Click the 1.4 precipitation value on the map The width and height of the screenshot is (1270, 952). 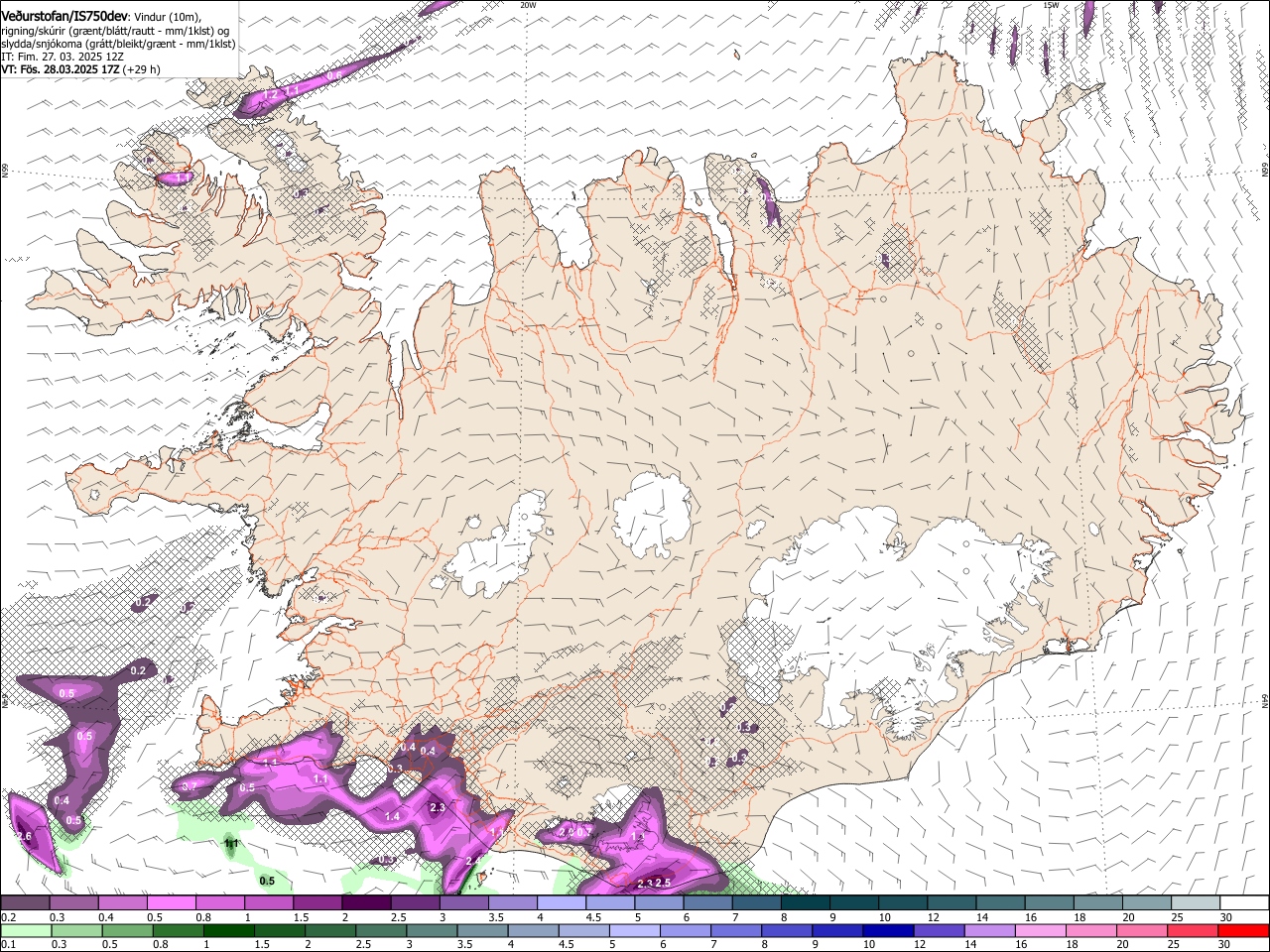(x=391, y=816)
